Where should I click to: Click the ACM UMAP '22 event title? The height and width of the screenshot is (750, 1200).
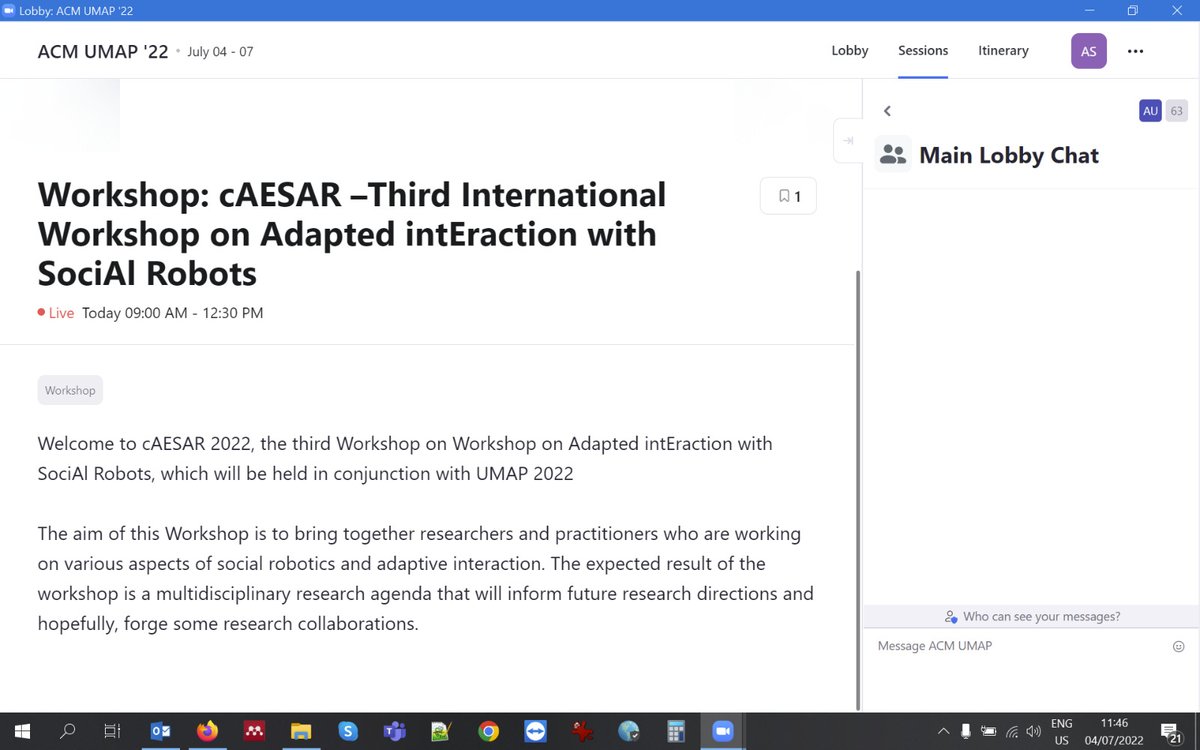(103, 51)
